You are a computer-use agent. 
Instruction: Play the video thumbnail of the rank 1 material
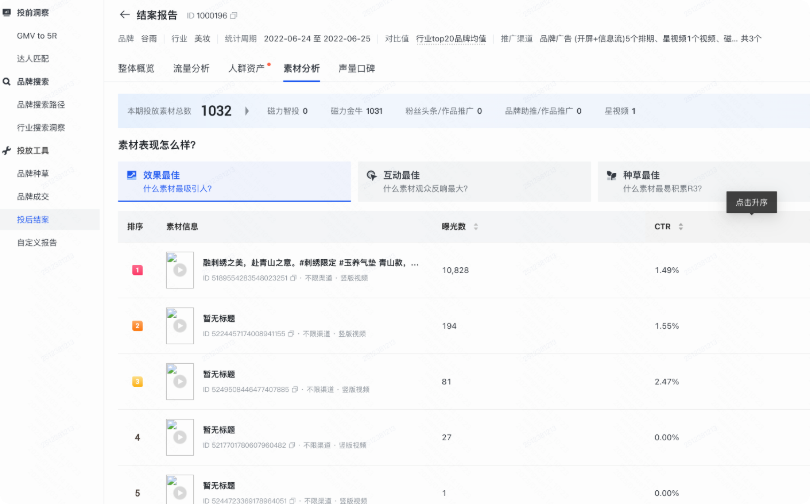[180, 270]
